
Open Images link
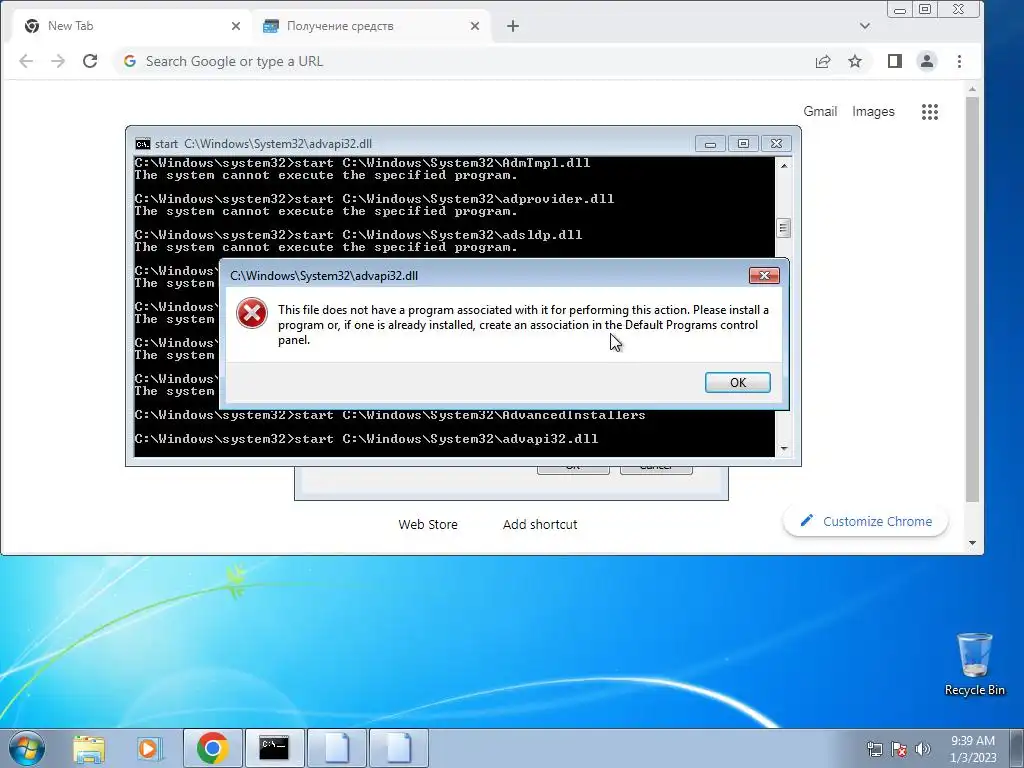[x=873, y=112]
